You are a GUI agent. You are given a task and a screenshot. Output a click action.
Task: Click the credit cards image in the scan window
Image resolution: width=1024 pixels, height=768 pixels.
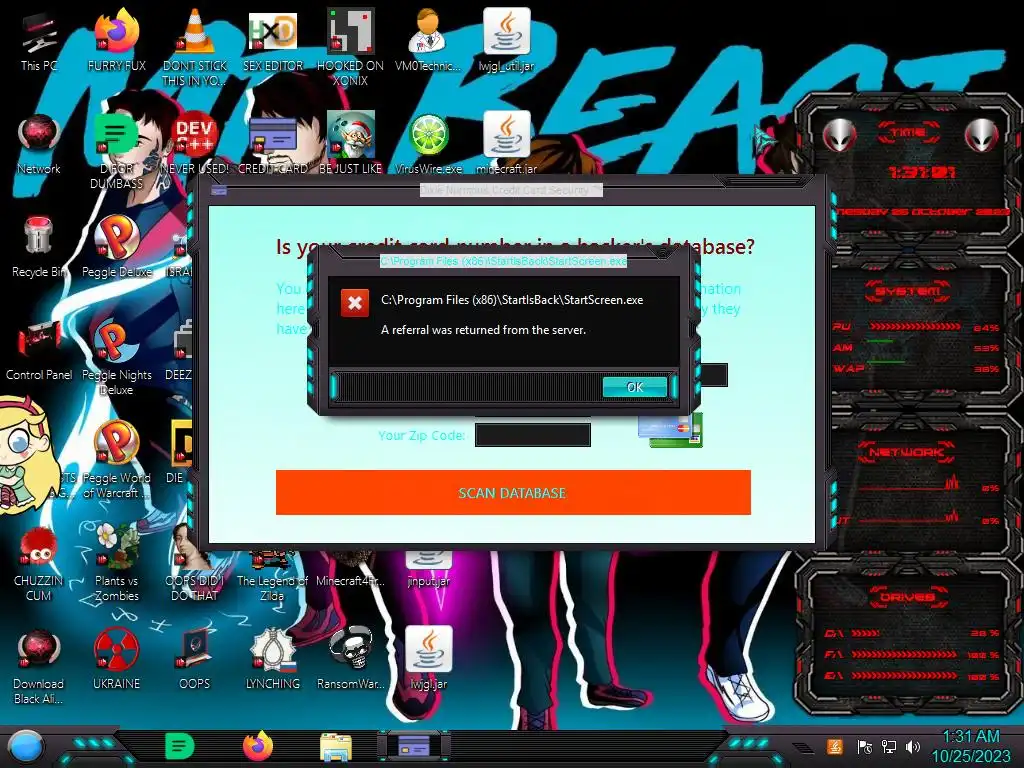point(671,430)
